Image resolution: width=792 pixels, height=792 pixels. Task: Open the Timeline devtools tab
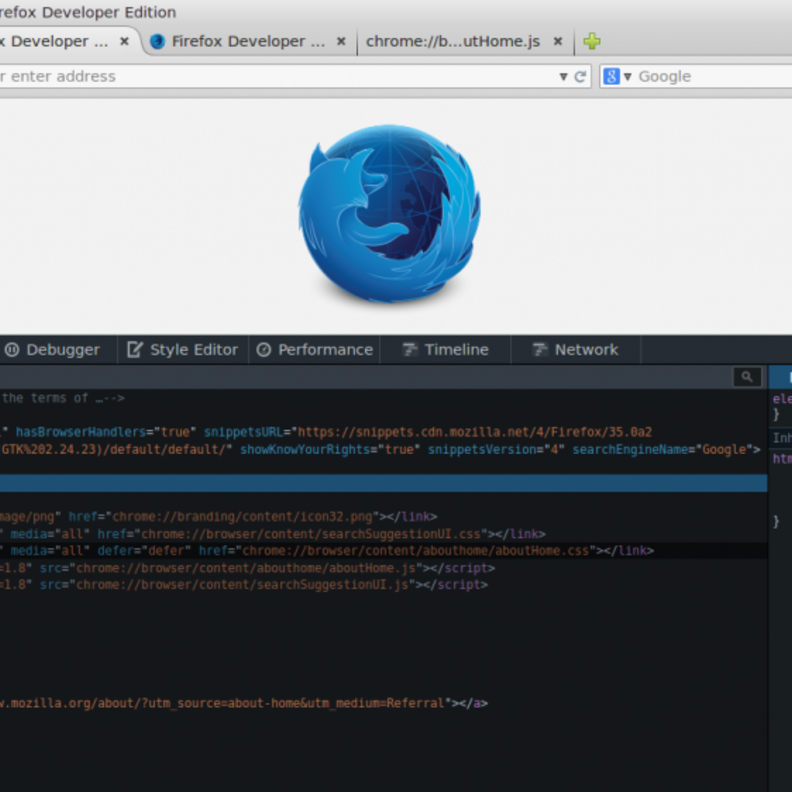pos(446,350)
